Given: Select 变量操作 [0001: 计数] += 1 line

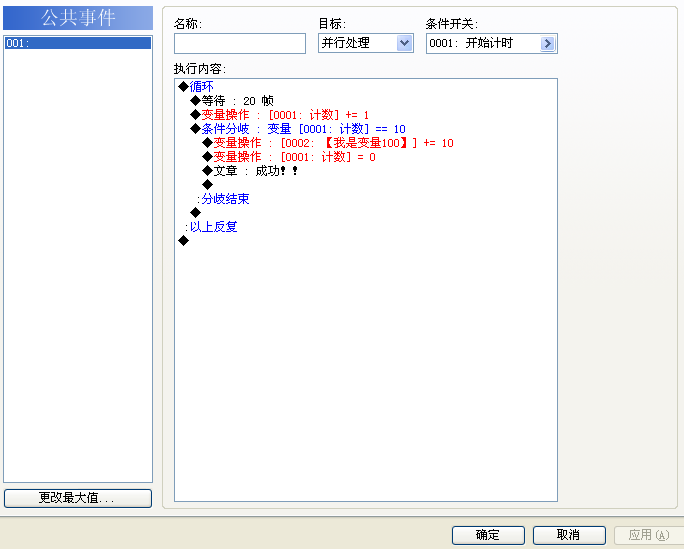Looking at the screenshot, I should [x=280, y=115].
